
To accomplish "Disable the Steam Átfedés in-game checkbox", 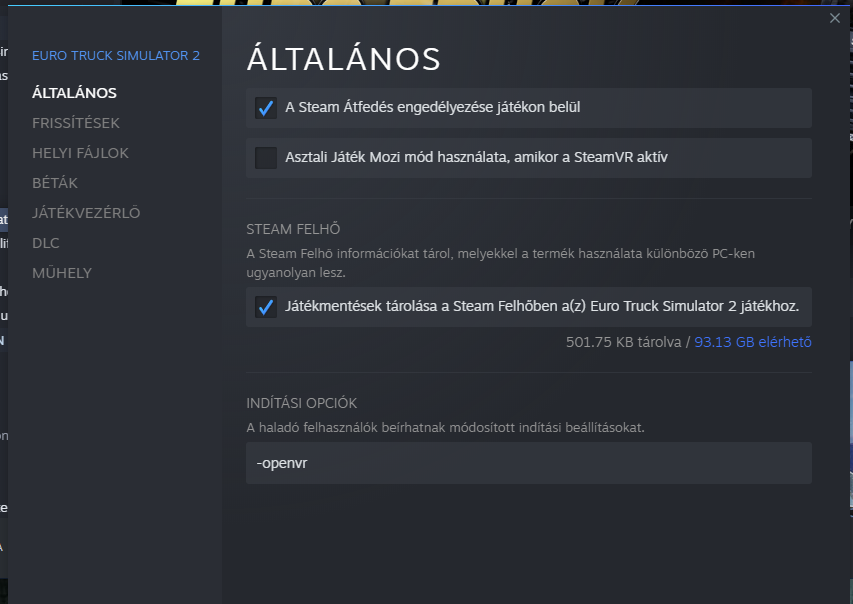I will coord(266,108).
